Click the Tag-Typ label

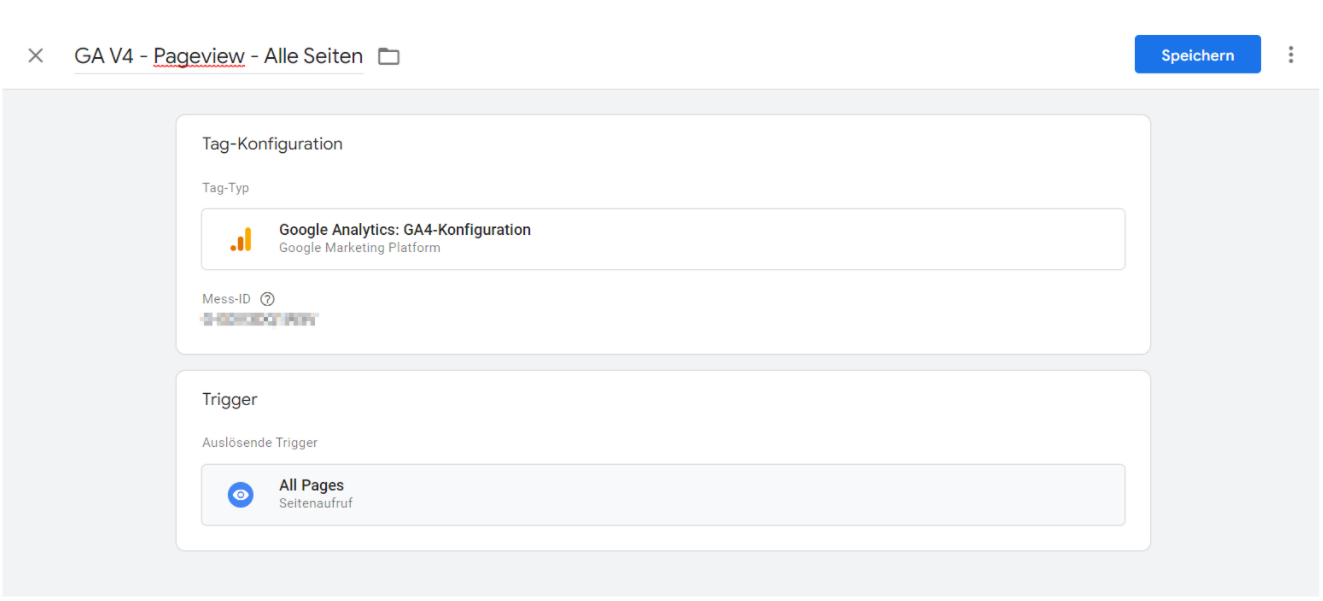coord(226,188)
